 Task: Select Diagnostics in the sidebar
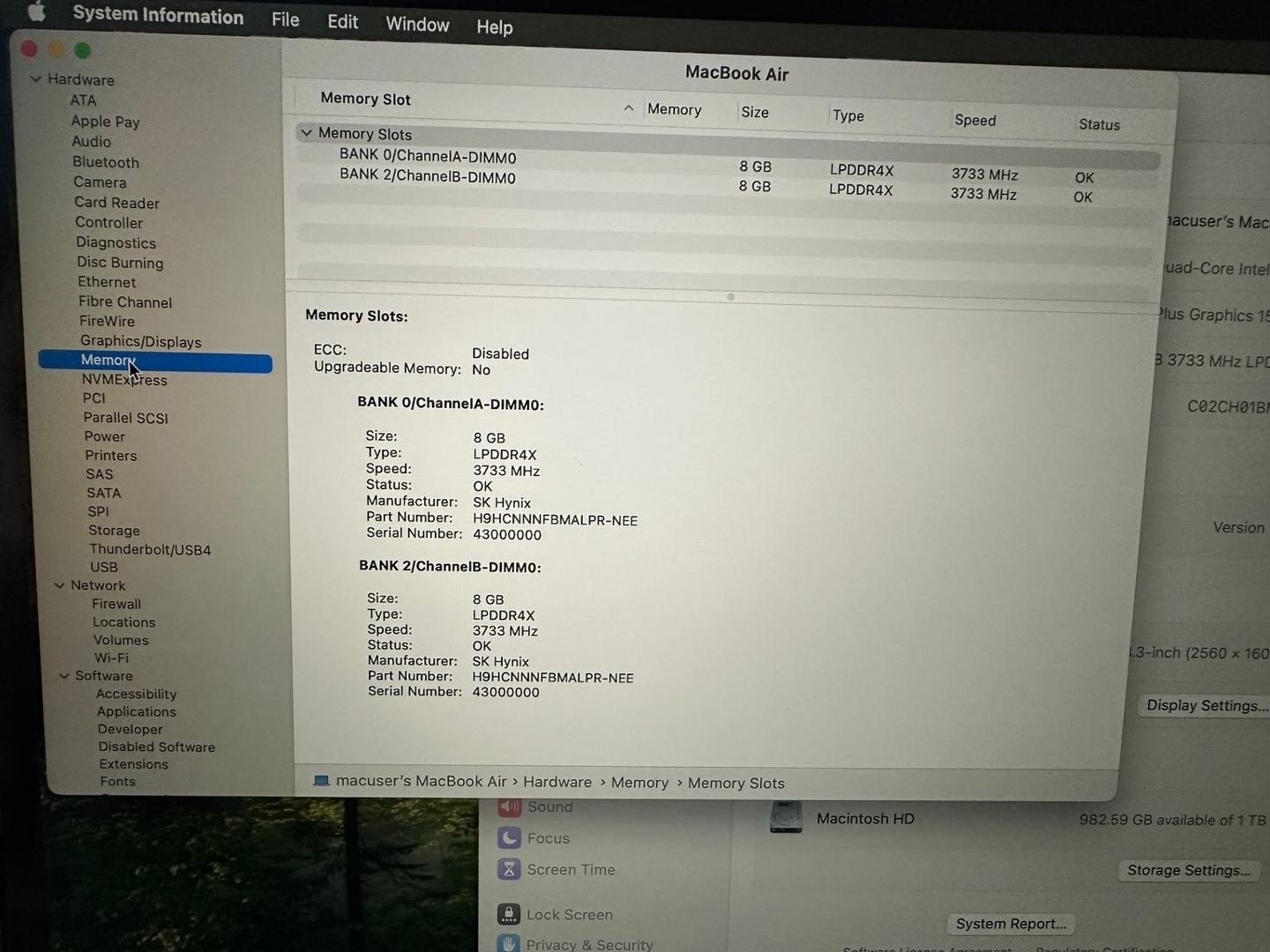(x=116, y=243)
